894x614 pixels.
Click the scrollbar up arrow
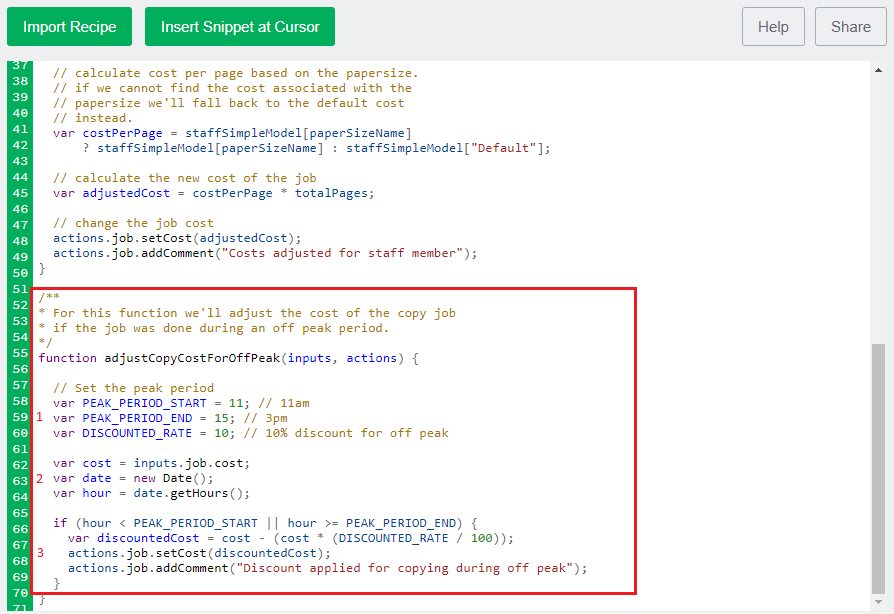pos(878,70)
